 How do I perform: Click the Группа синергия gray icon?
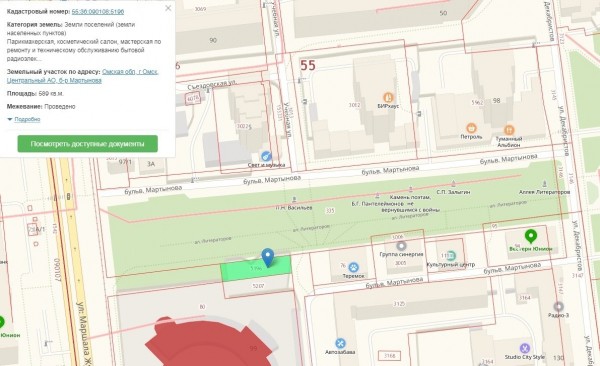pos(401,246)
